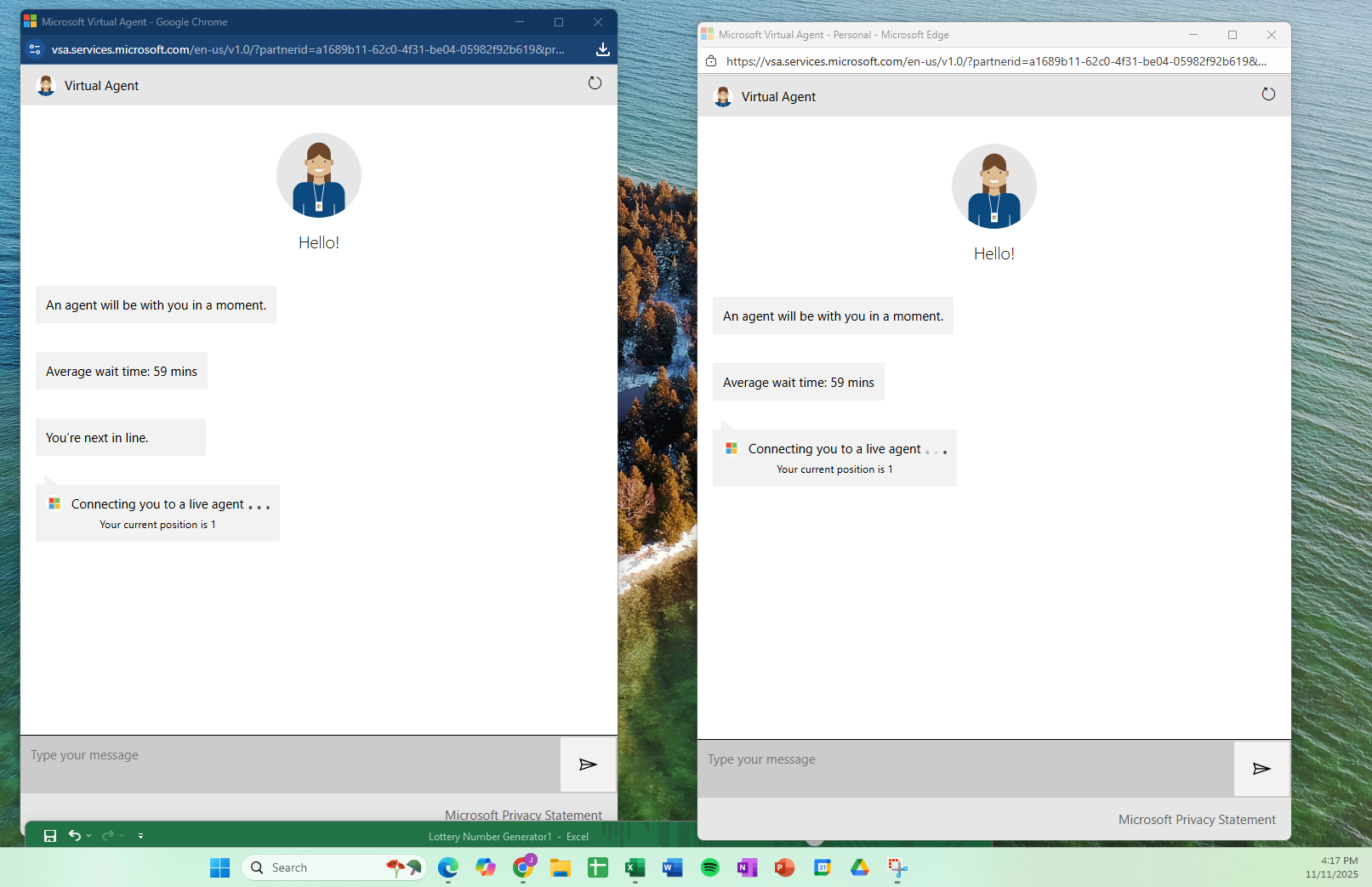Click 'Your current position is 1' in Chrome
This screenshot has width=1372, height=887.
tap(157, 525)
